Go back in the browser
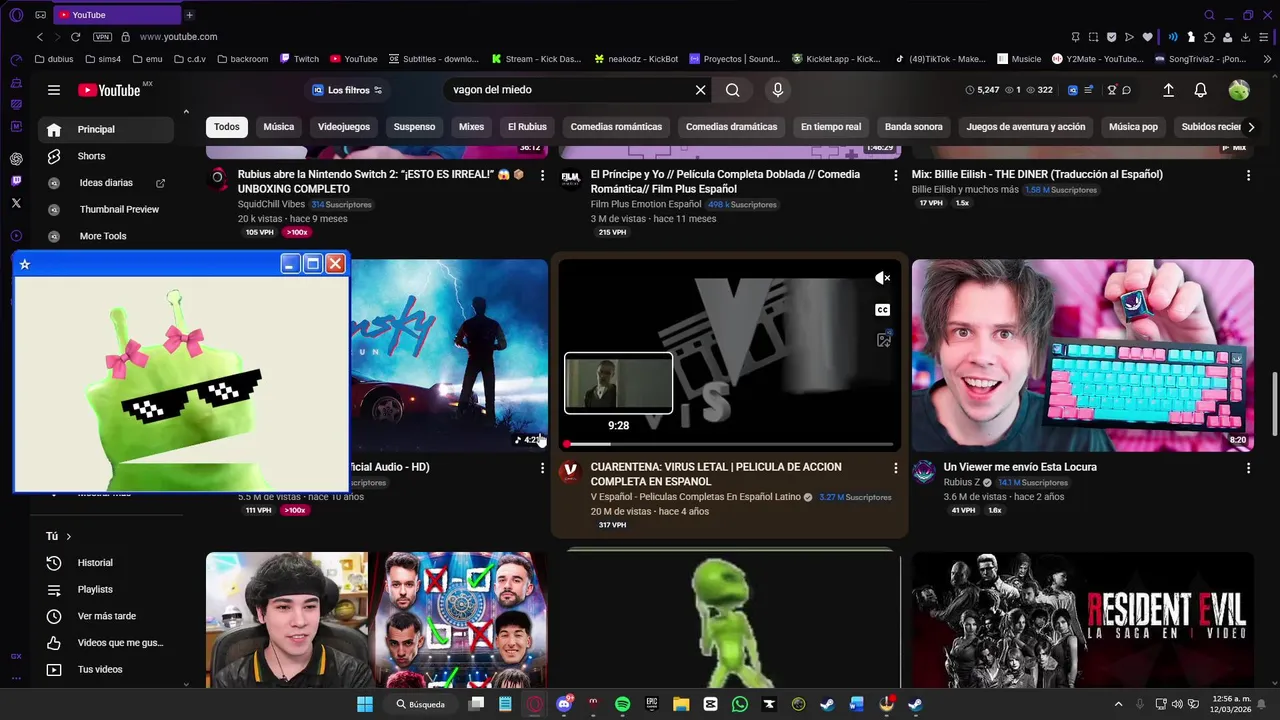Image resolution: width=1280 pixels, height=720 pixels. coord(40,37)
